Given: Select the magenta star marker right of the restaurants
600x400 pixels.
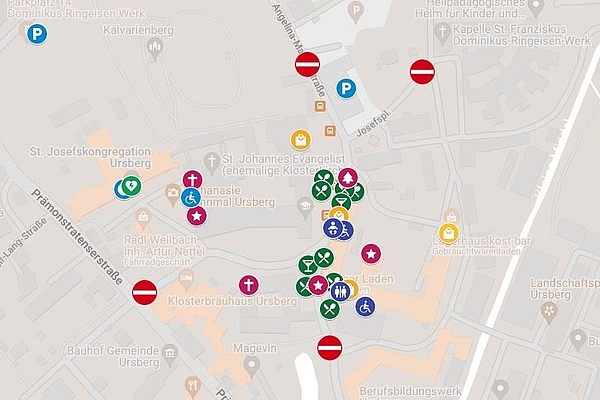Looking at the screenshot, I should coord(371,254).
